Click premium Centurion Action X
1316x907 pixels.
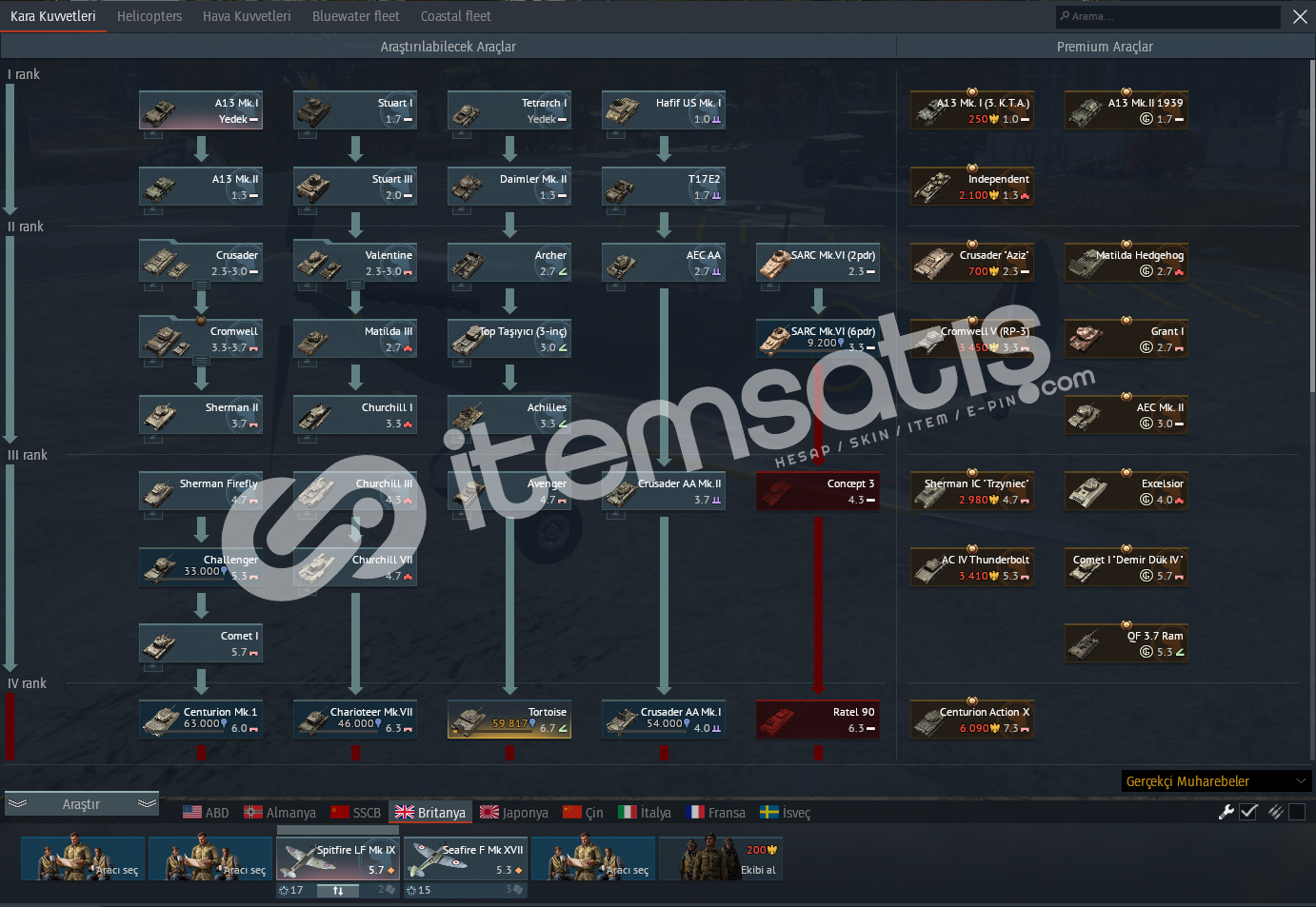972,720
